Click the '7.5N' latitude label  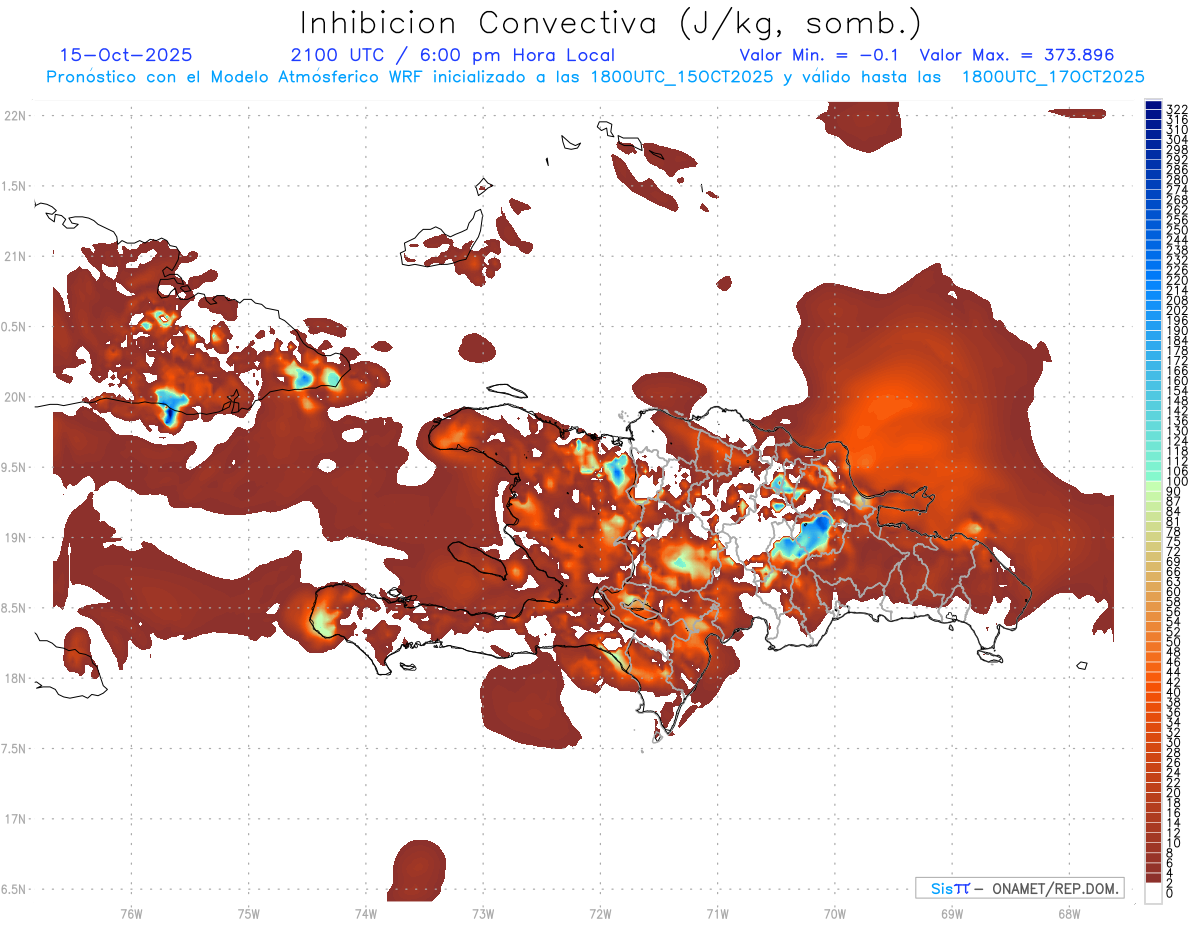coord(15,749)
